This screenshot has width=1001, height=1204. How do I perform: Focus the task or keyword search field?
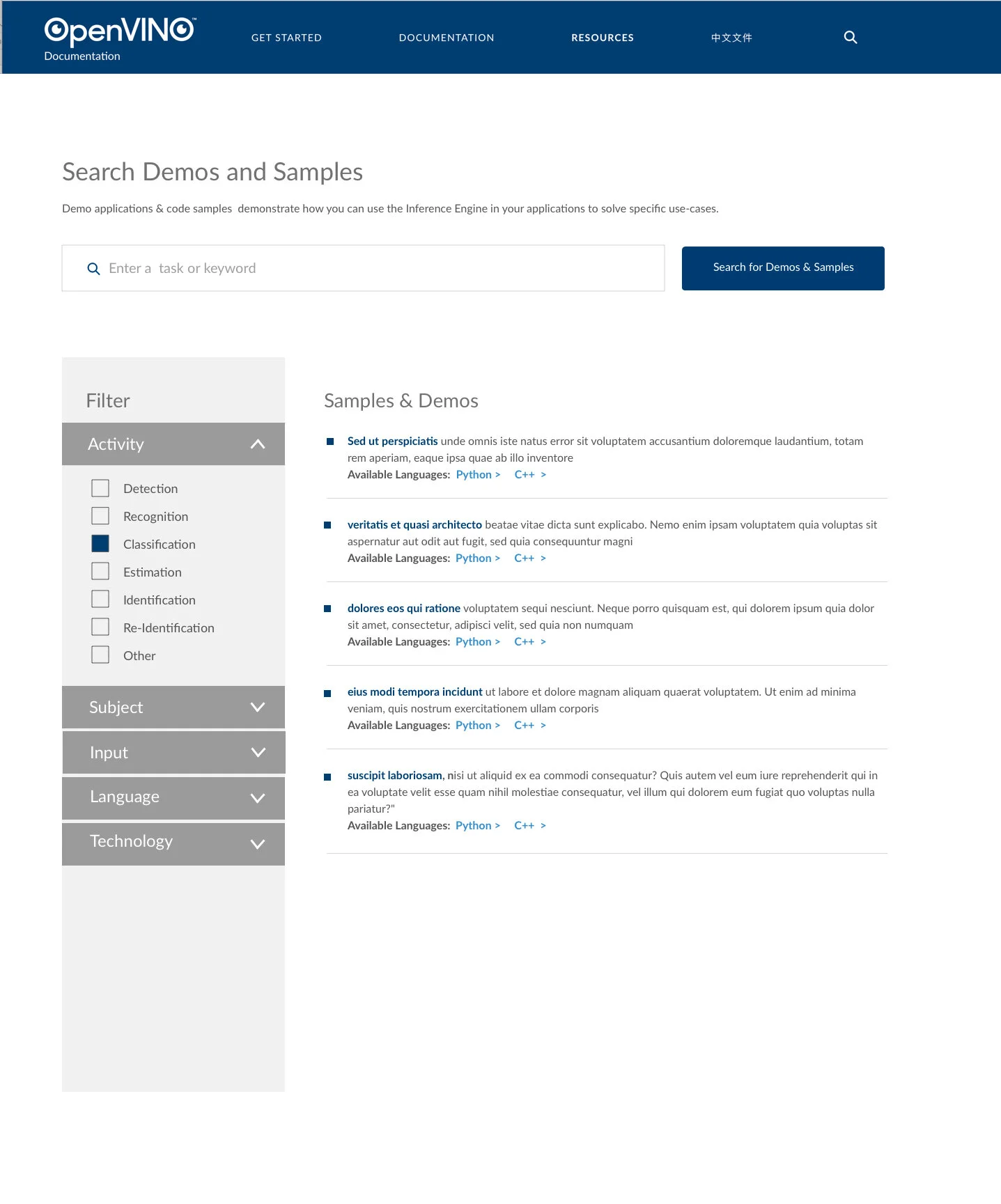[x=363, y=268]
